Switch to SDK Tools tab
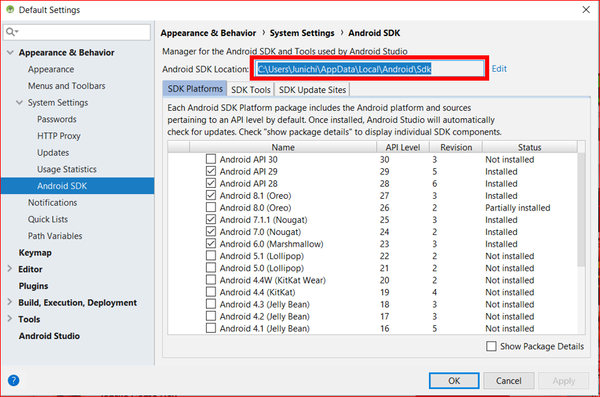Viewport: 600px width, 397px height. coord(251,90)
